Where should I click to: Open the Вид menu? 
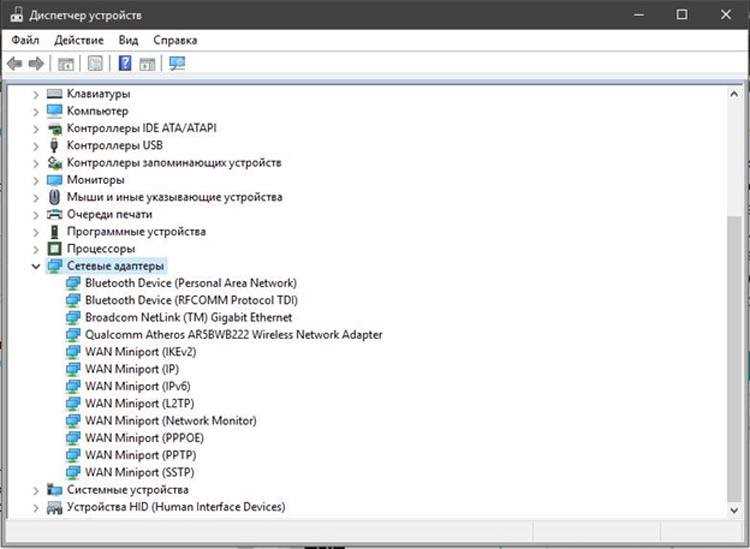(128, 40)
